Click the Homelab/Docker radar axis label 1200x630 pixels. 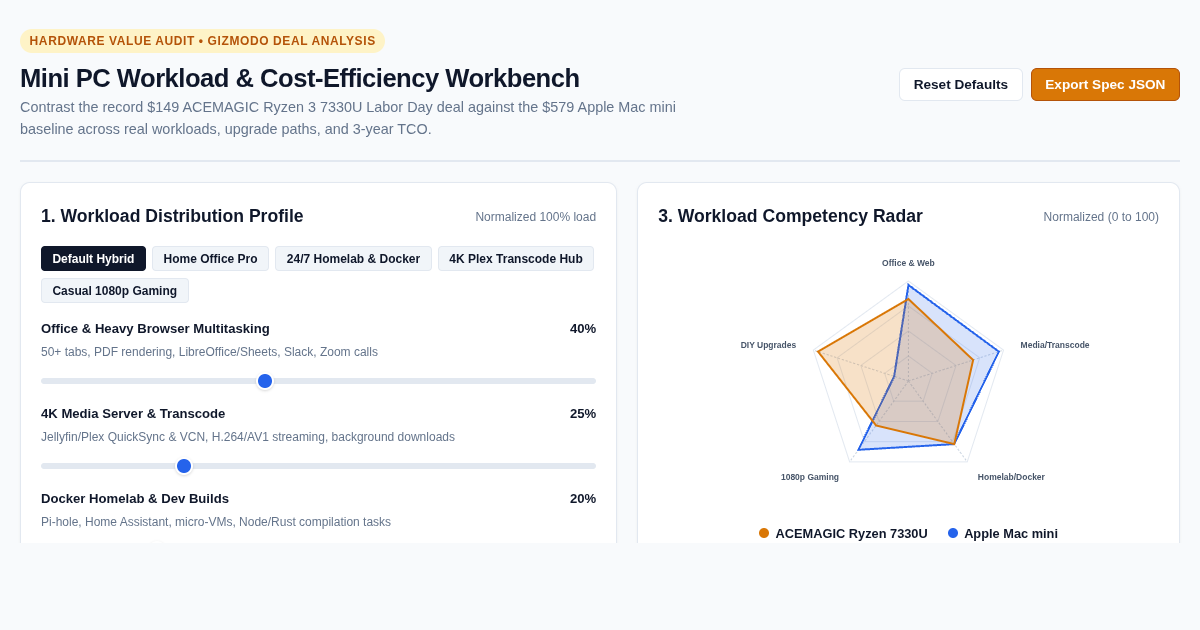tap(1011, 477)
